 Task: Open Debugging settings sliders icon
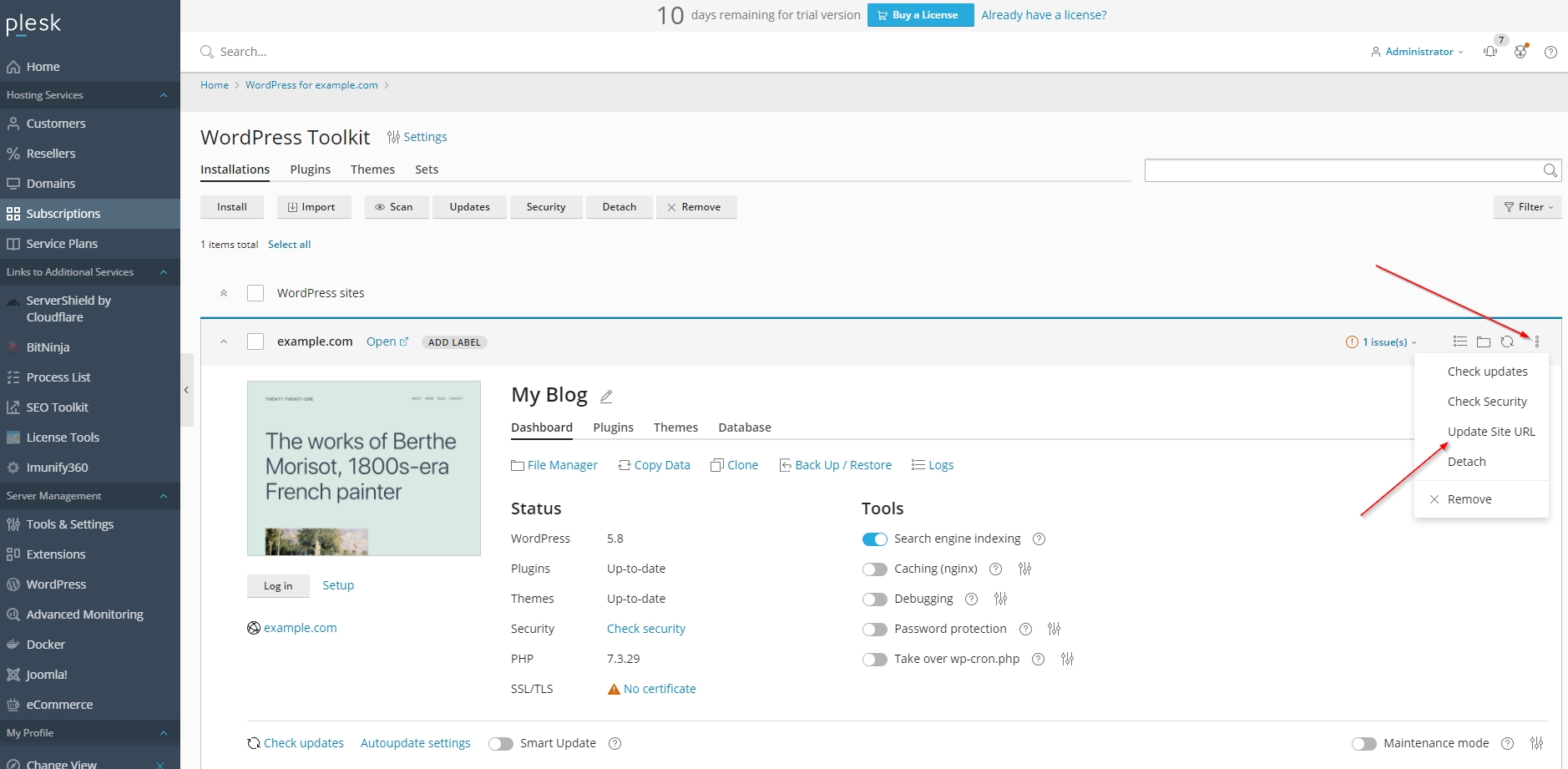(x=1001, y=599)
